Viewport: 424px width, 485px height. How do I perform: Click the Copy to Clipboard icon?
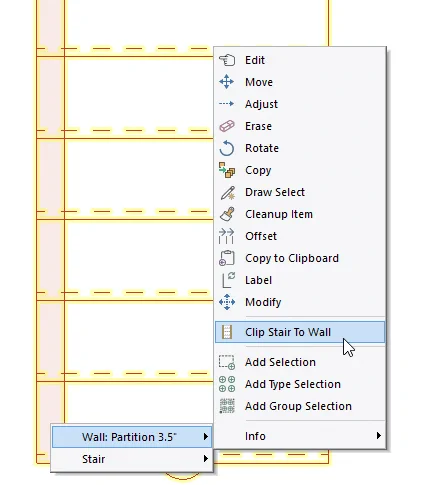coord(227,258)
